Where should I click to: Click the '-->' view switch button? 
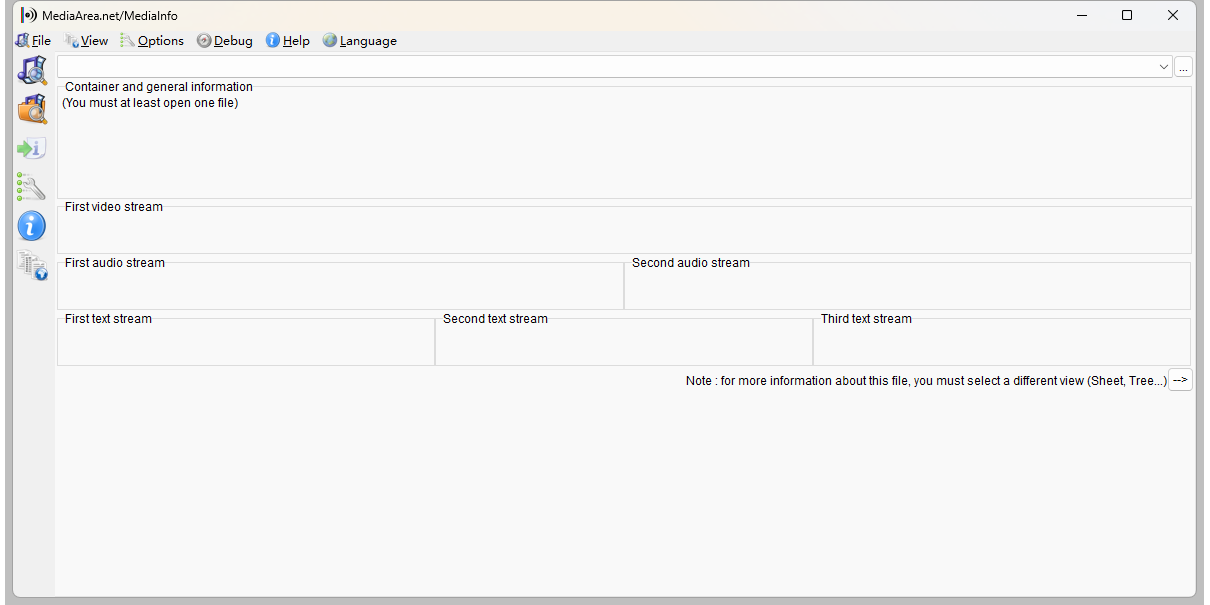coord(1180,380)
